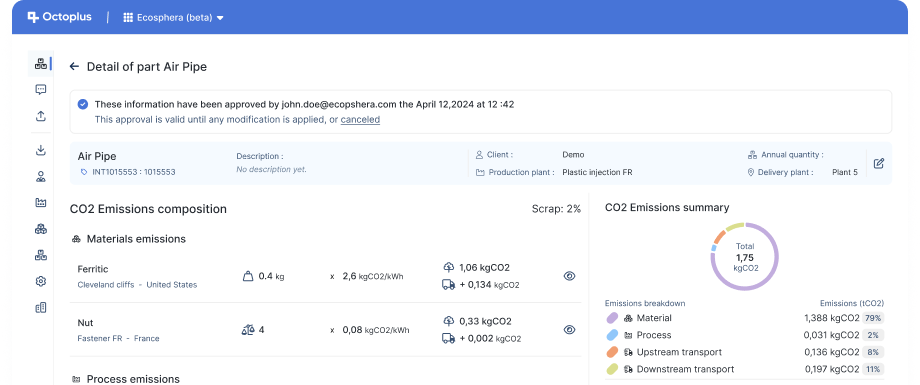Open the stacked cubes materials sidebar item

tap(40, 229)
